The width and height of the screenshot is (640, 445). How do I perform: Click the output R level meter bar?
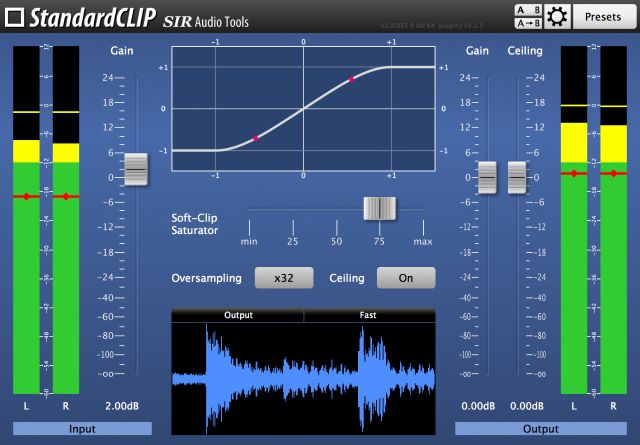pos(613,220)
